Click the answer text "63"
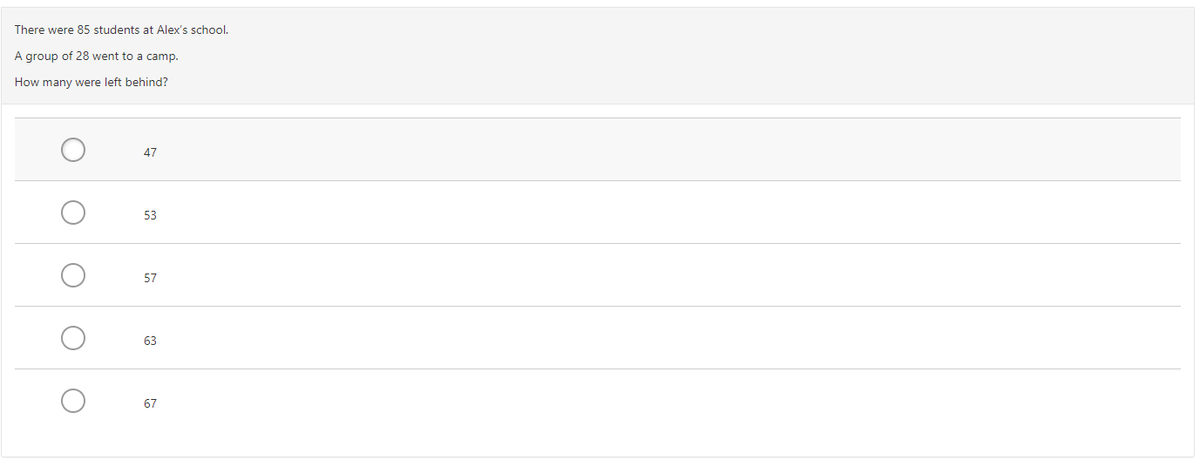Image resolution: width=1200 pixels, height=466 pixels. (x=150, y=341)
